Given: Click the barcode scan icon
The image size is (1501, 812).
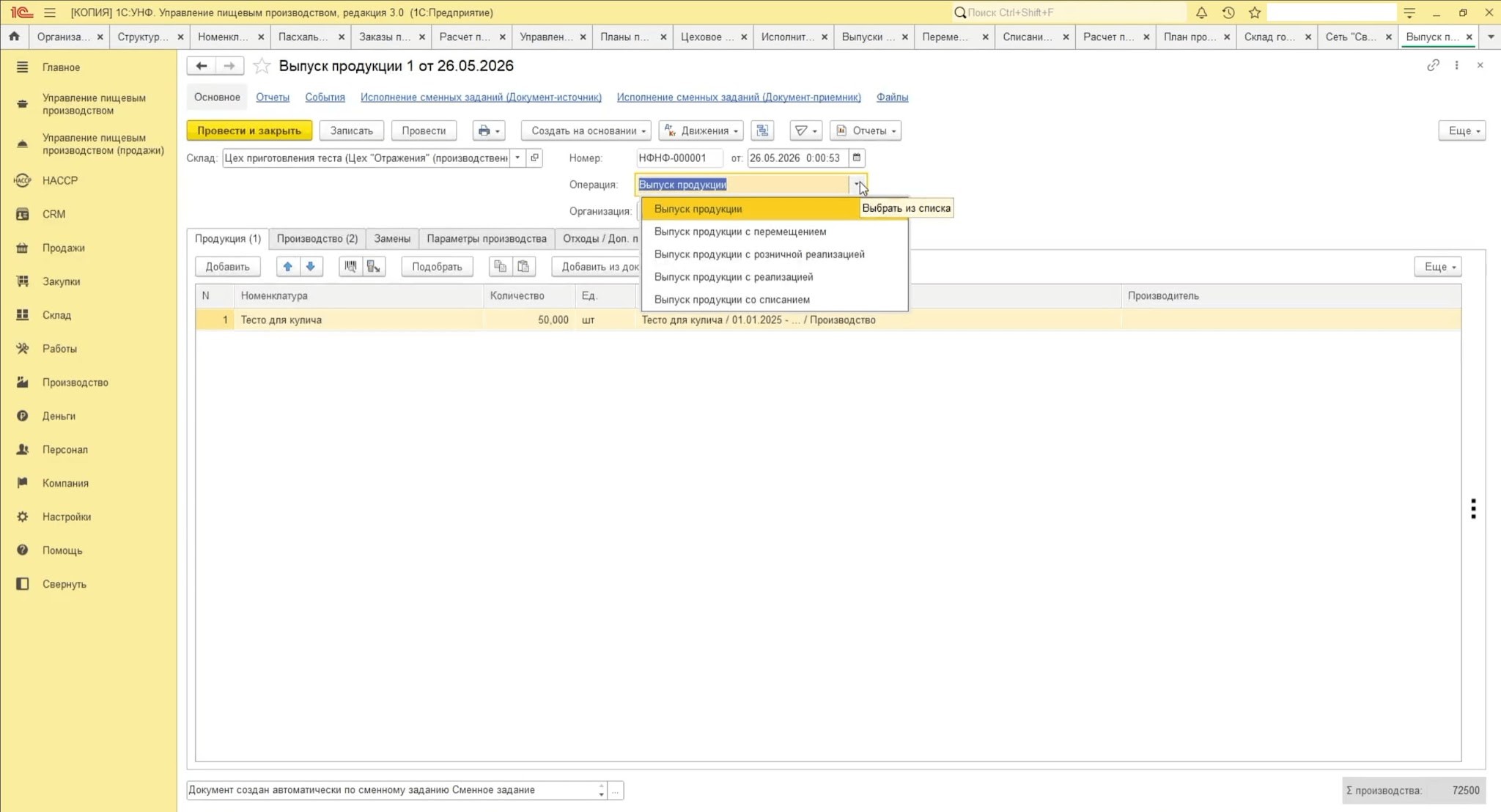Looking at the screenshot, I should click(350, 267).
